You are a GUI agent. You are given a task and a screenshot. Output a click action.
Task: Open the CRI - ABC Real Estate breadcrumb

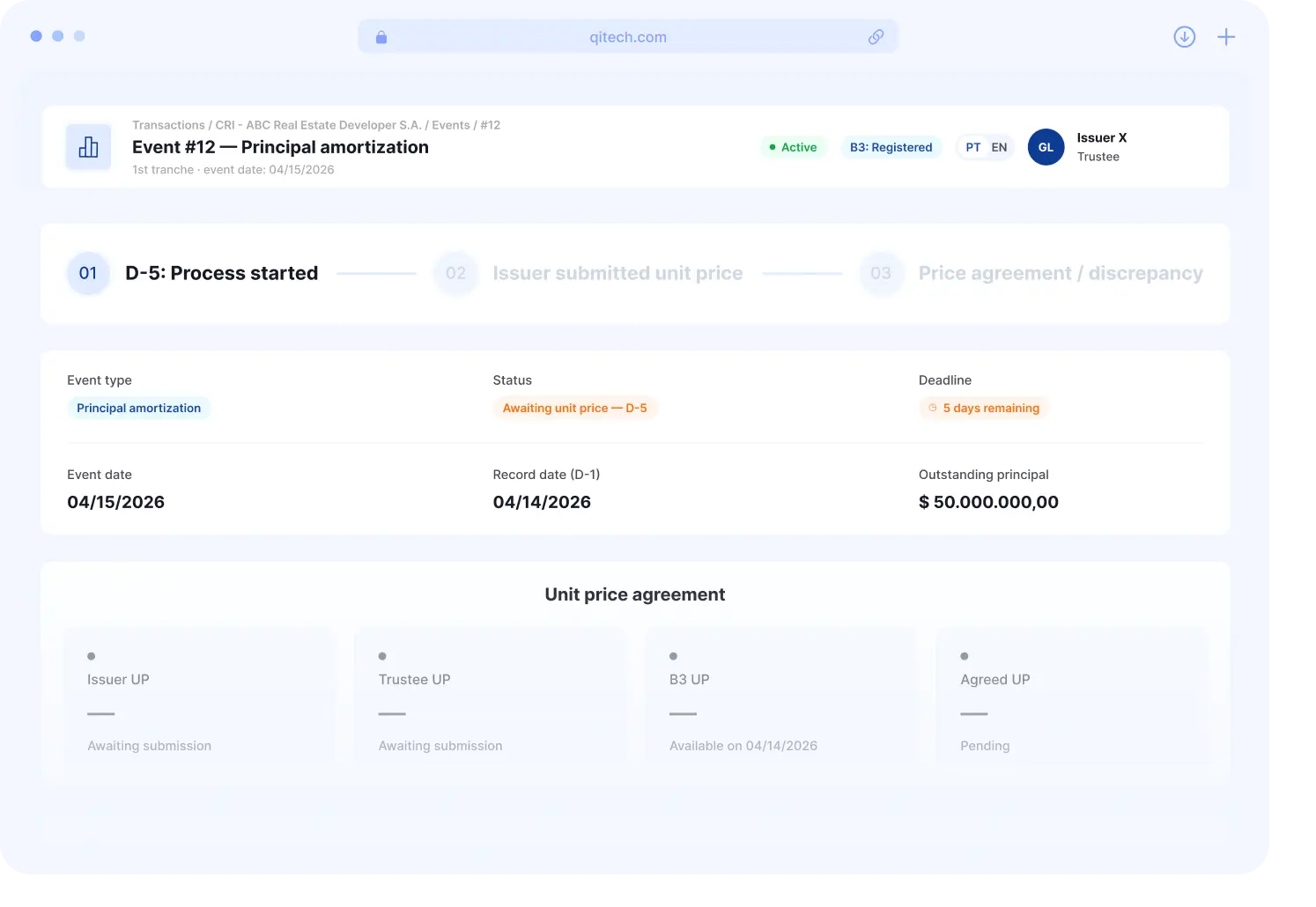318,125
